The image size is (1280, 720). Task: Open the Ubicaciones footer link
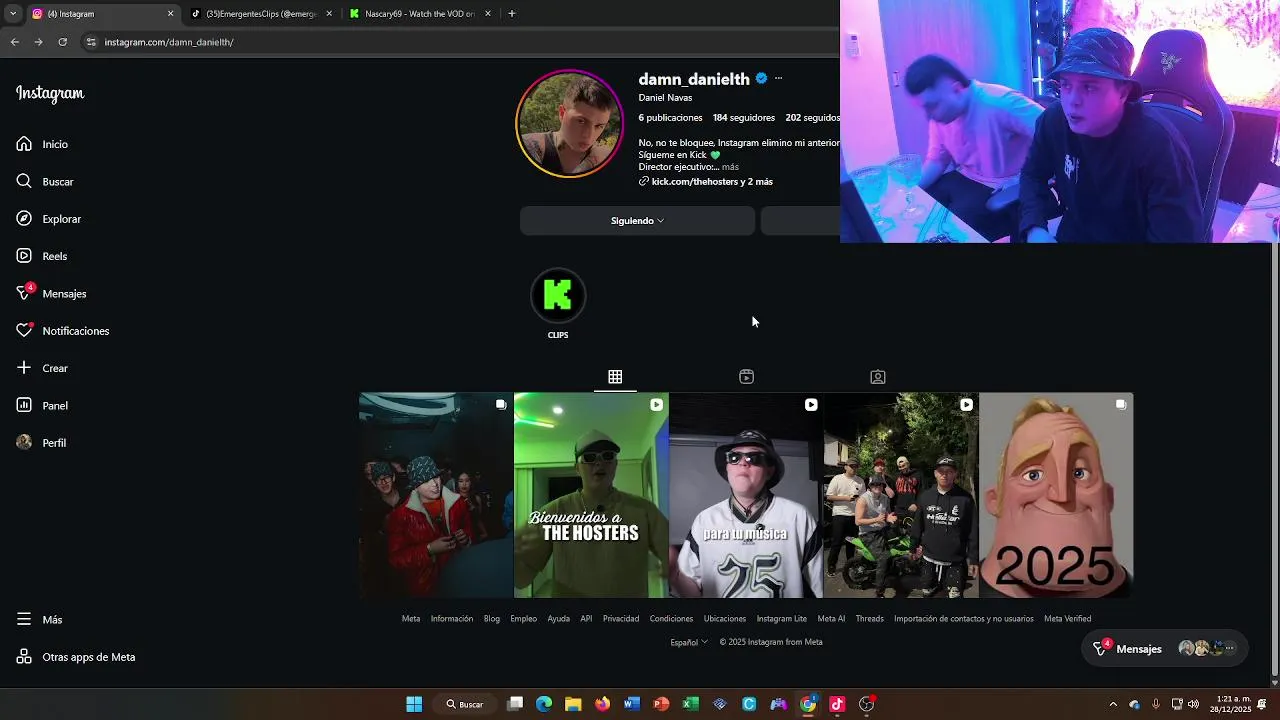click(725, 619)
